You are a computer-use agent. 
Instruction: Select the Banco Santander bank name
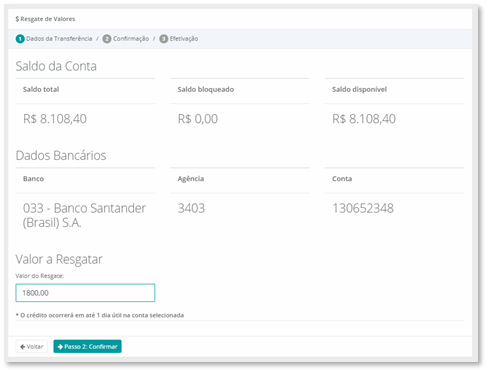point(84,215)
